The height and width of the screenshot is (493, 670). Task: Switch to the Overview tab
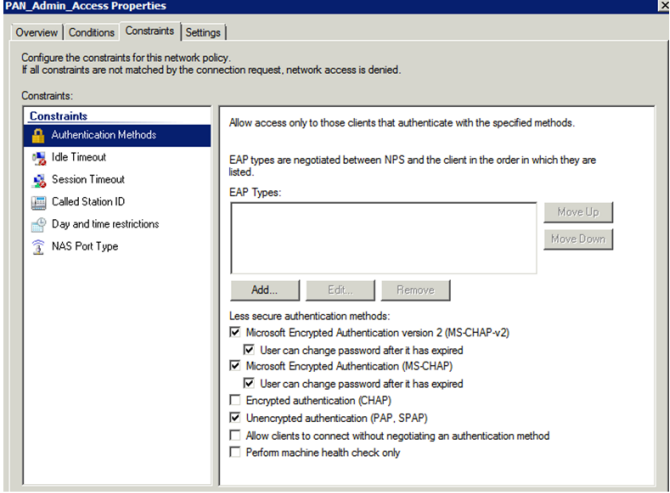pyautogui.click(x=37, y=33)
